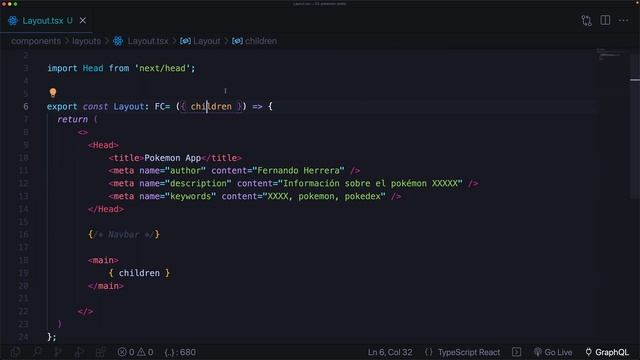The width and height of the screenshot is (640, 360).
Task: Open the editor More Actions ellipsis menu
Action: (x=623, y=20)
